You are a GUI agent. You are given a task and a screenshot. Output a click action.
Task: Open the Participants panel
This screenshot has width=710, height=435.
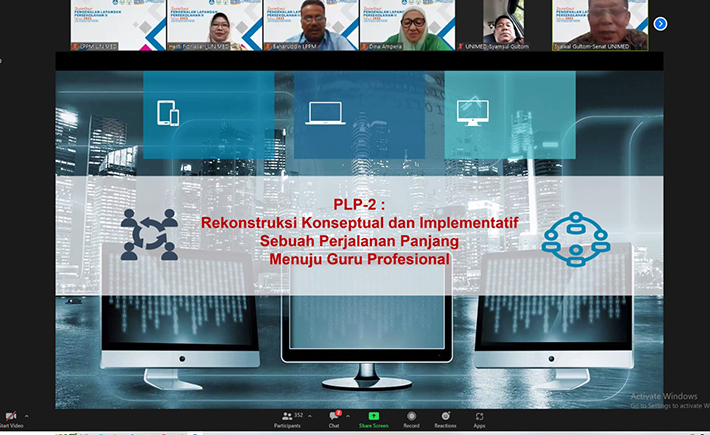tap(287, 420)
